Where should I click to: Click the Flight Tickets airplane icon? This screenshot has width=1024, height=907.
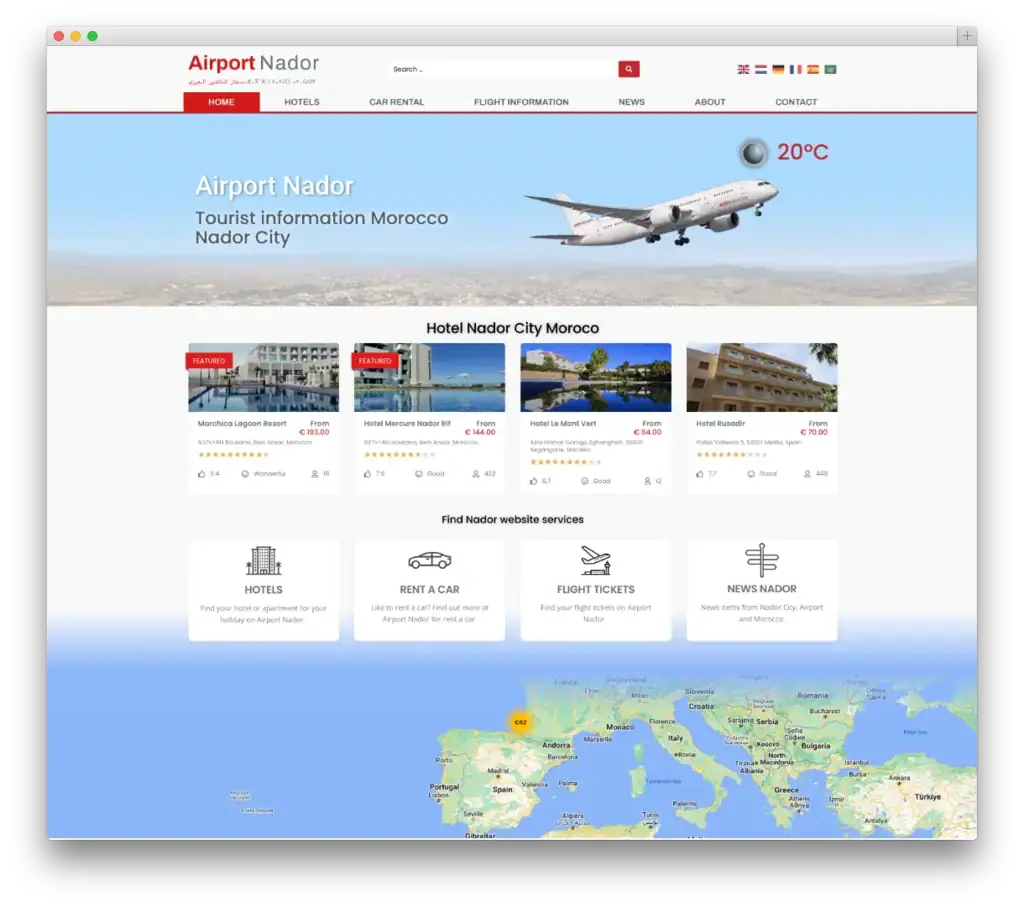click(596, 560)
